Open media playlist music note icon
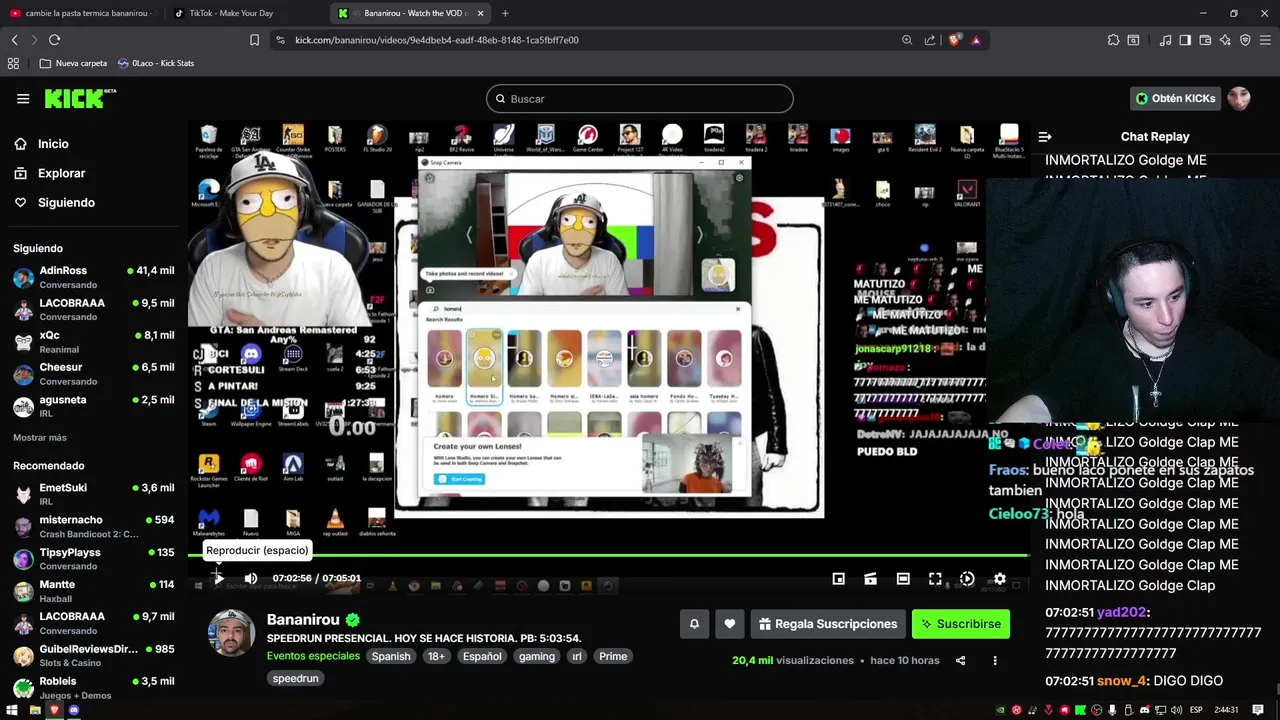The image size is (1280, 720). (1165, 40)
